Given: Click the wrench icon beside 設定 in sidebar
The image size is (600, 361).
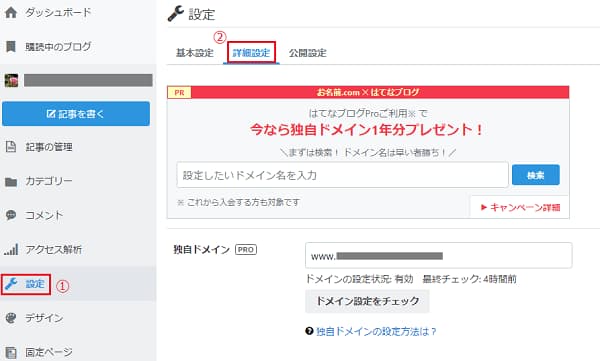Looking at the screenshot, I should click(11, 284).
